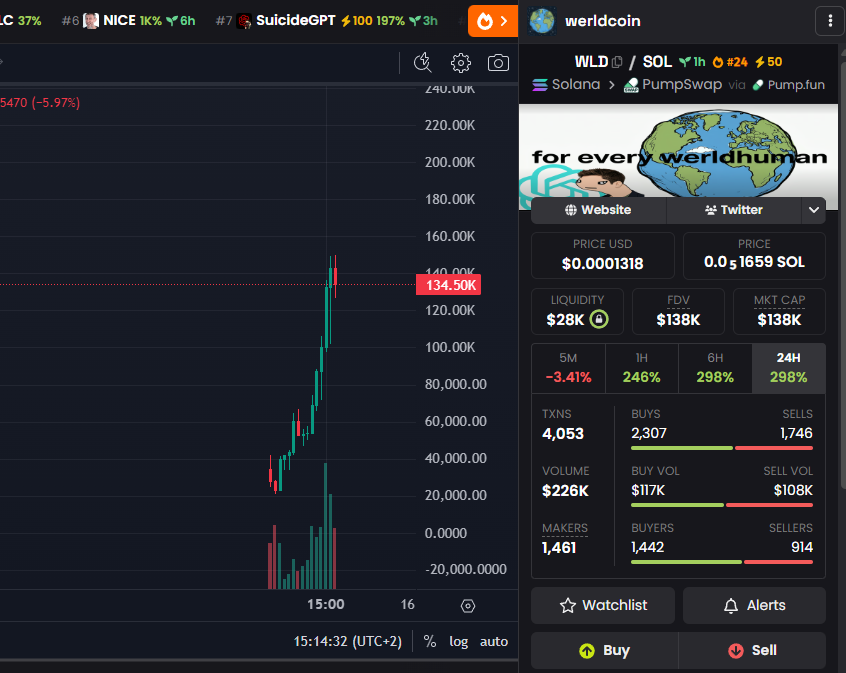Open the chart settings gear
This screenshot has width=846, height=673.
460,63
